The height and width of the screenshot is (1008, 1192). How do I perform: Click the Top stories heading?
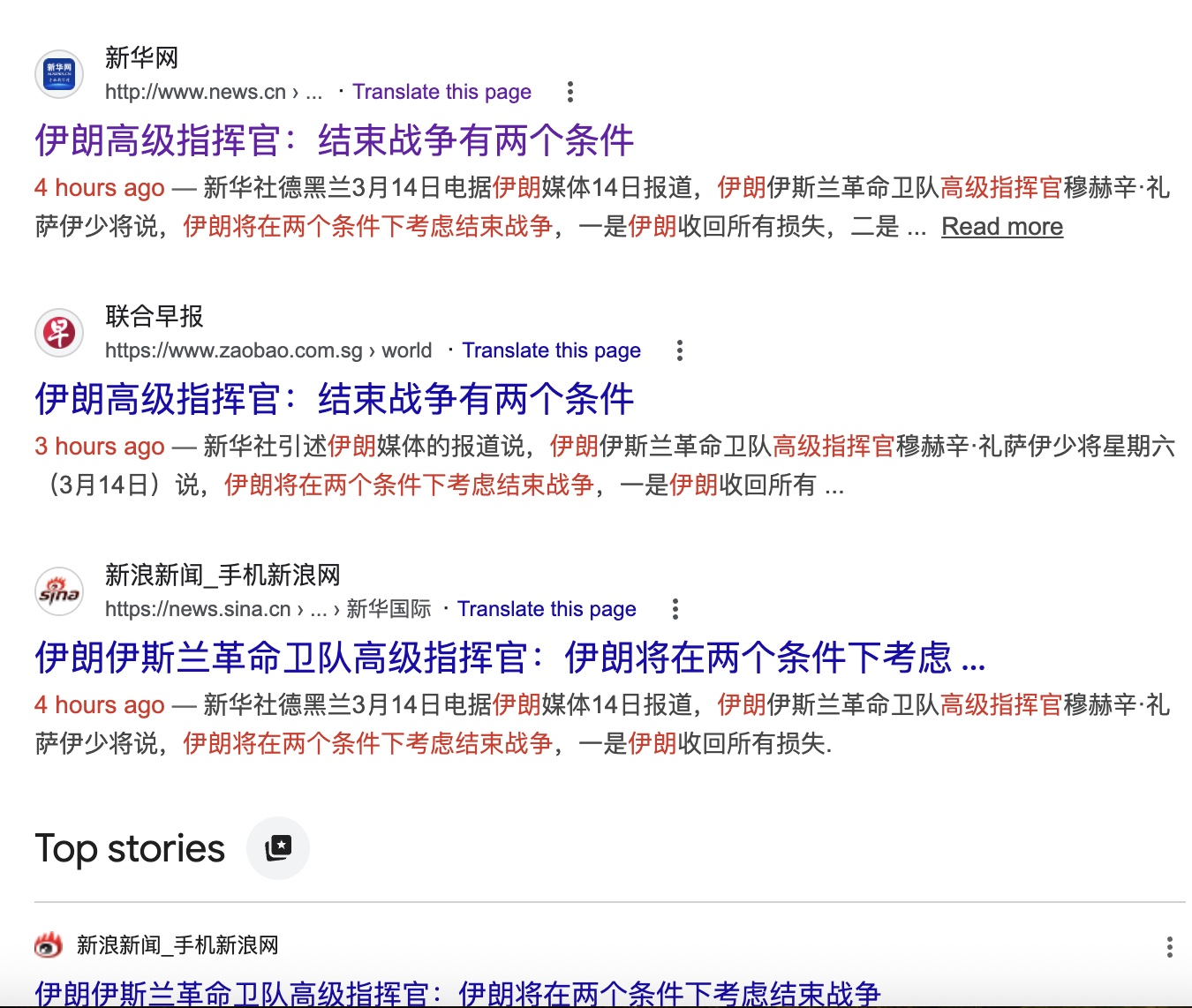pyautogui.click(x=130, y=848)
